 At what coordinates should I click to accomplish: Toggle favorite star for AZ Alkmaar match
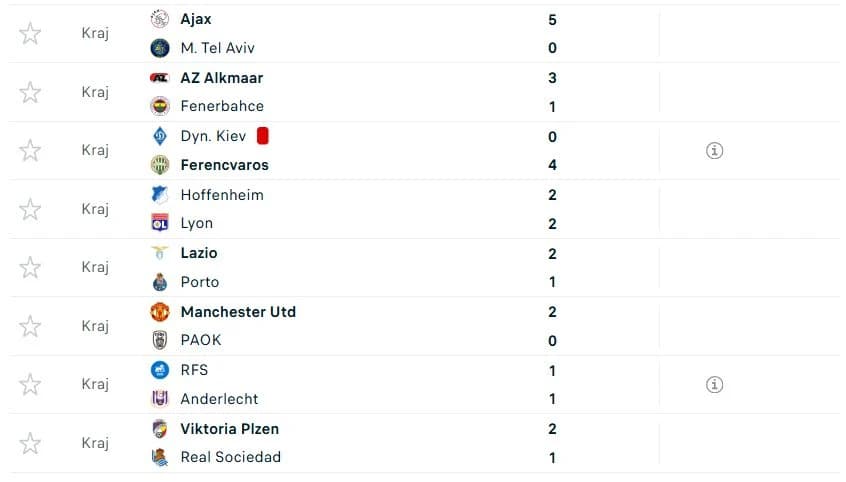[30, 92]
